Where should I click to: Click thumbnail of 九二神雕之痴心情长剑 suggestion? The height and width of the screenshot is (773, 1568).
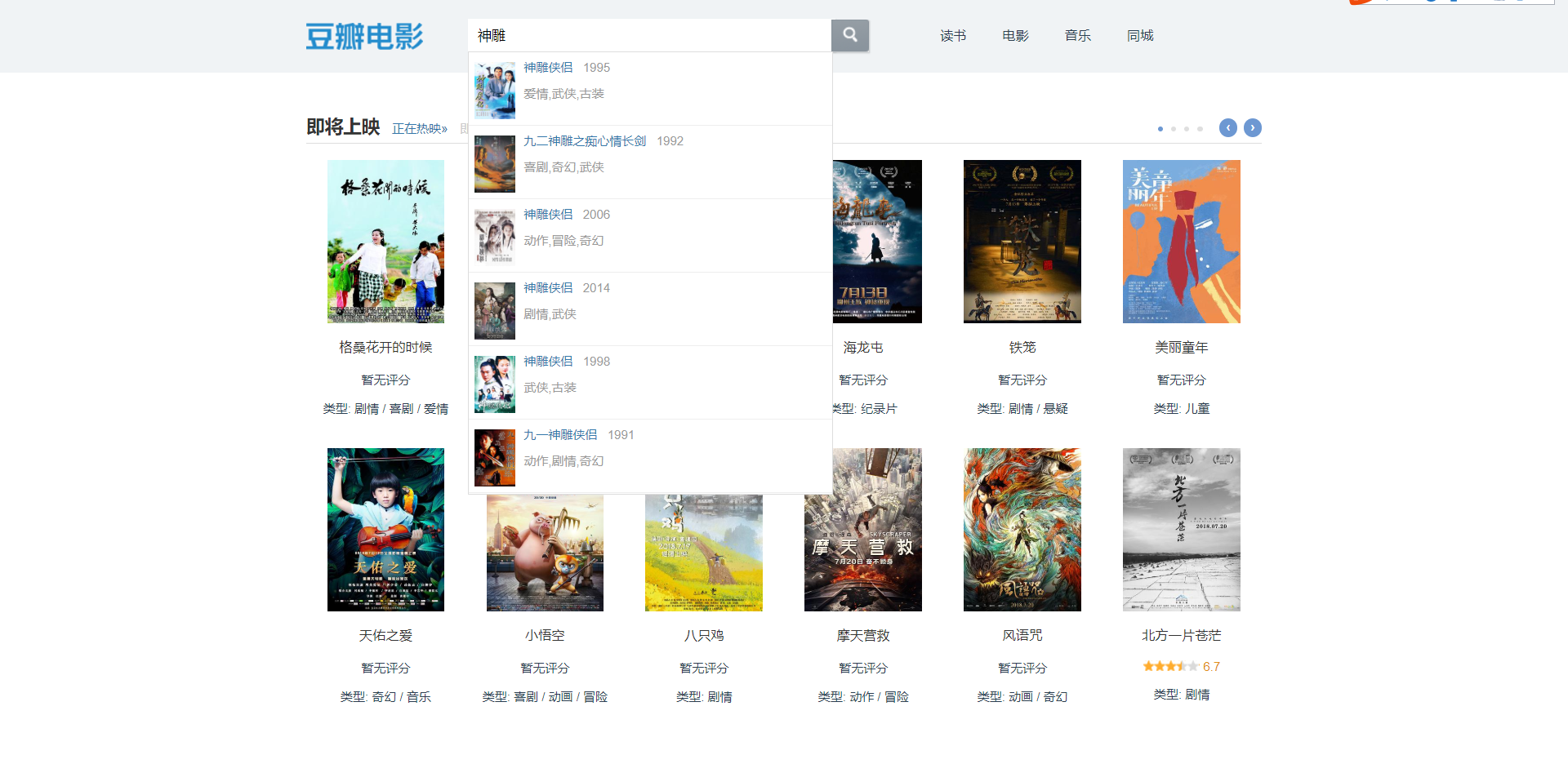[495, 164]
